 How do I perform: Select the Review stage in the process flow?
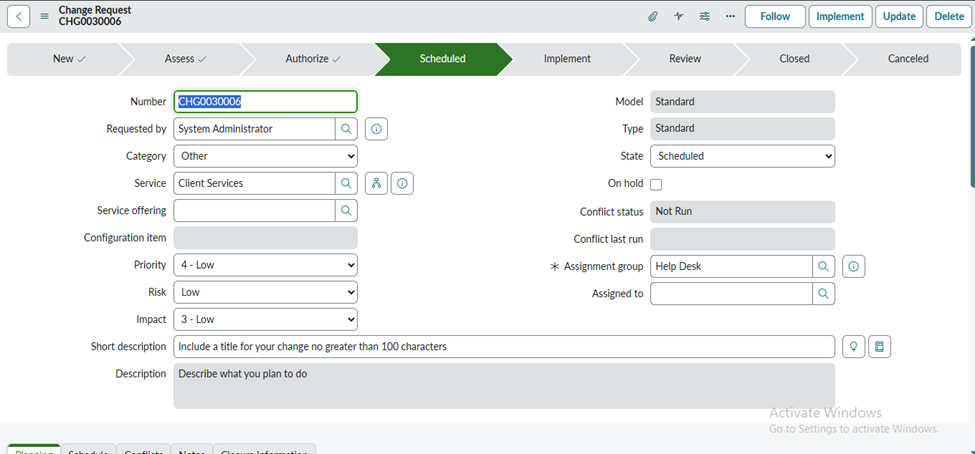point(685,59)
